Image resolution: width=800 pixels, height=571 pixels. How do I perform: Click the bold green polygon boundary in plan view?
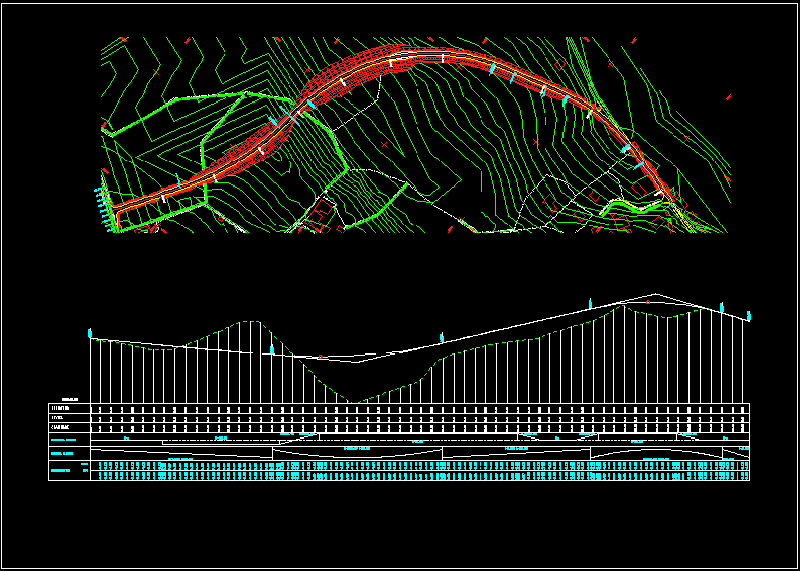pyautogui.click(x=205, y=150)
